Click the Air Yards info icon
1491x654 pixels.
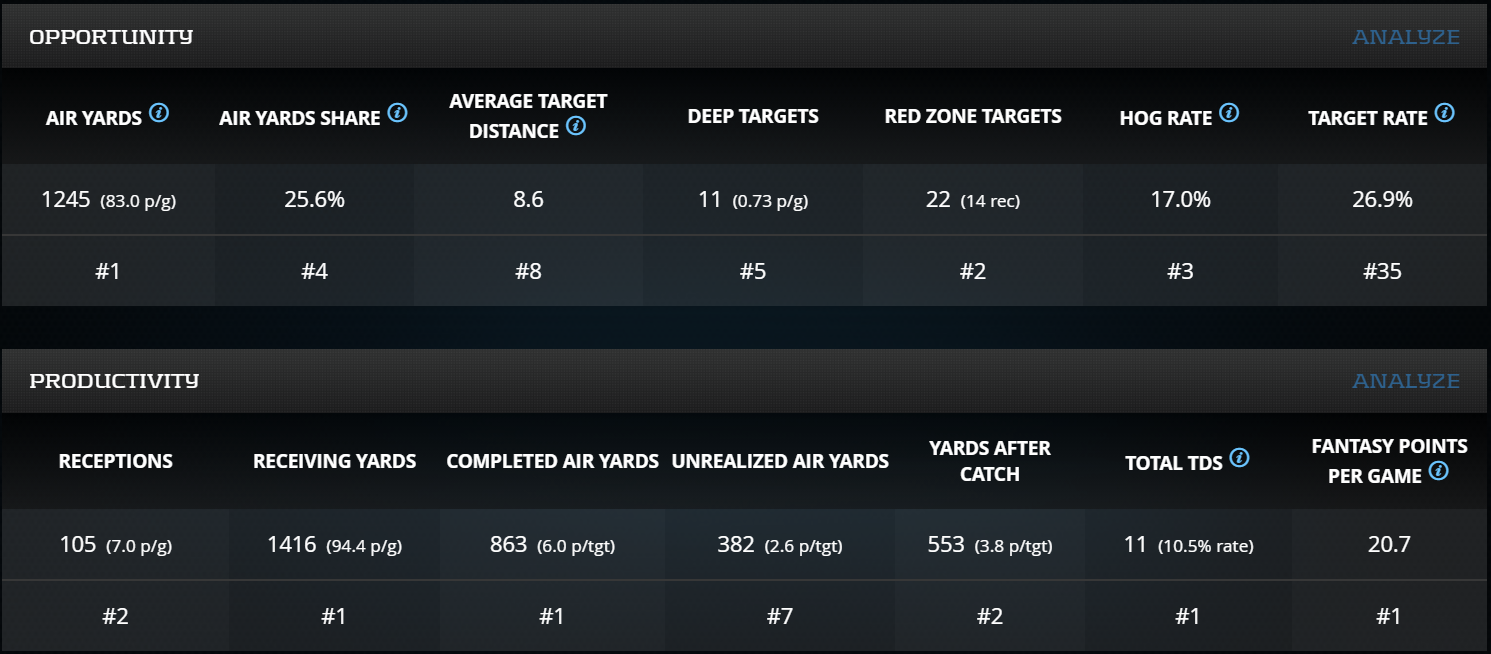(x=159, y=113)
